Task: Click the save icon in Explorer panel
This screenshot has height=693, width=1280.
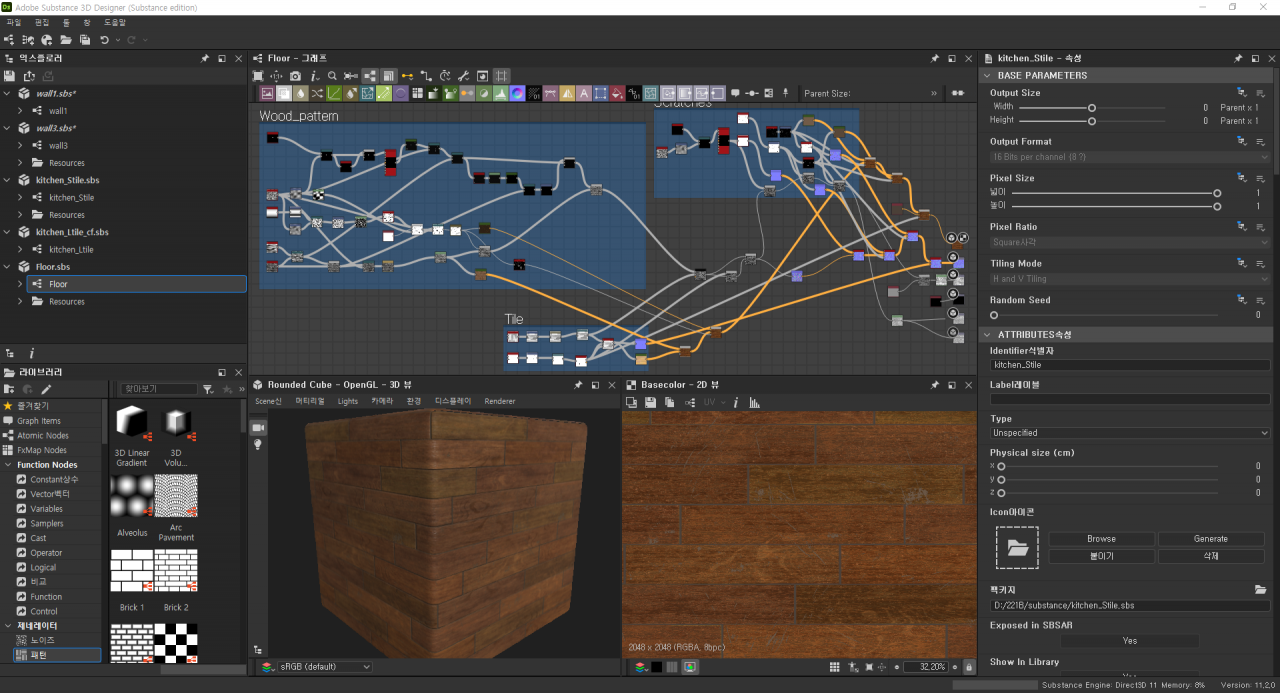Action: click(x=10, y=76)
